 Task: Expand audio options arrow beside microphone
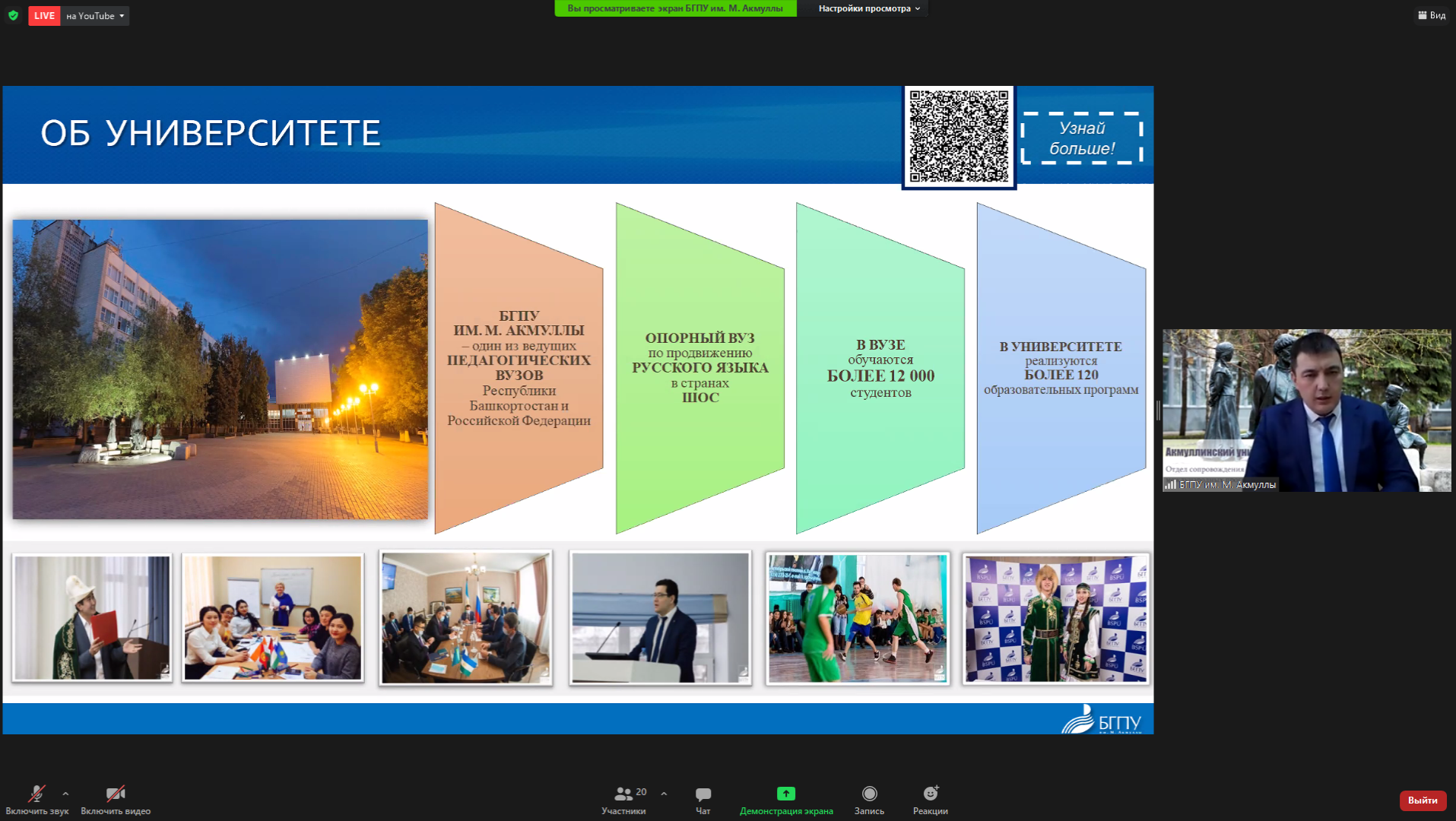[x=65, y=794]
